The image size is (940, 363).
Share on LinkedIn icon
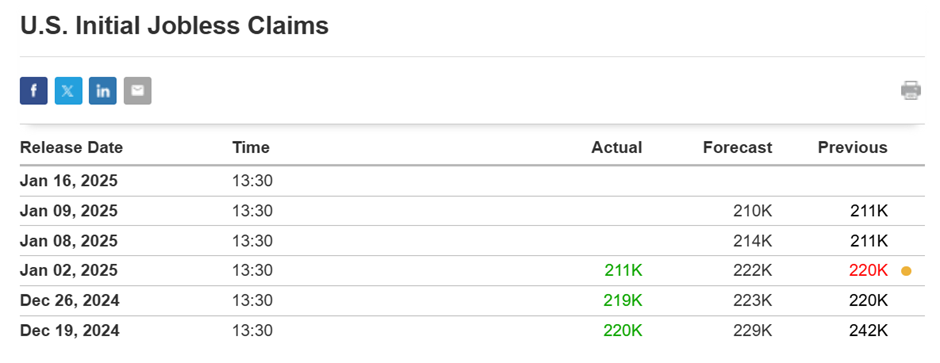pos(103,91)
